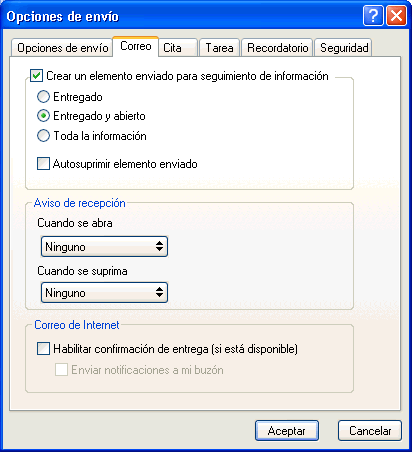This screenshot has height=452, width=412.
Task: Close the Opciones de envío dialog
Action: tap(396, 16)
